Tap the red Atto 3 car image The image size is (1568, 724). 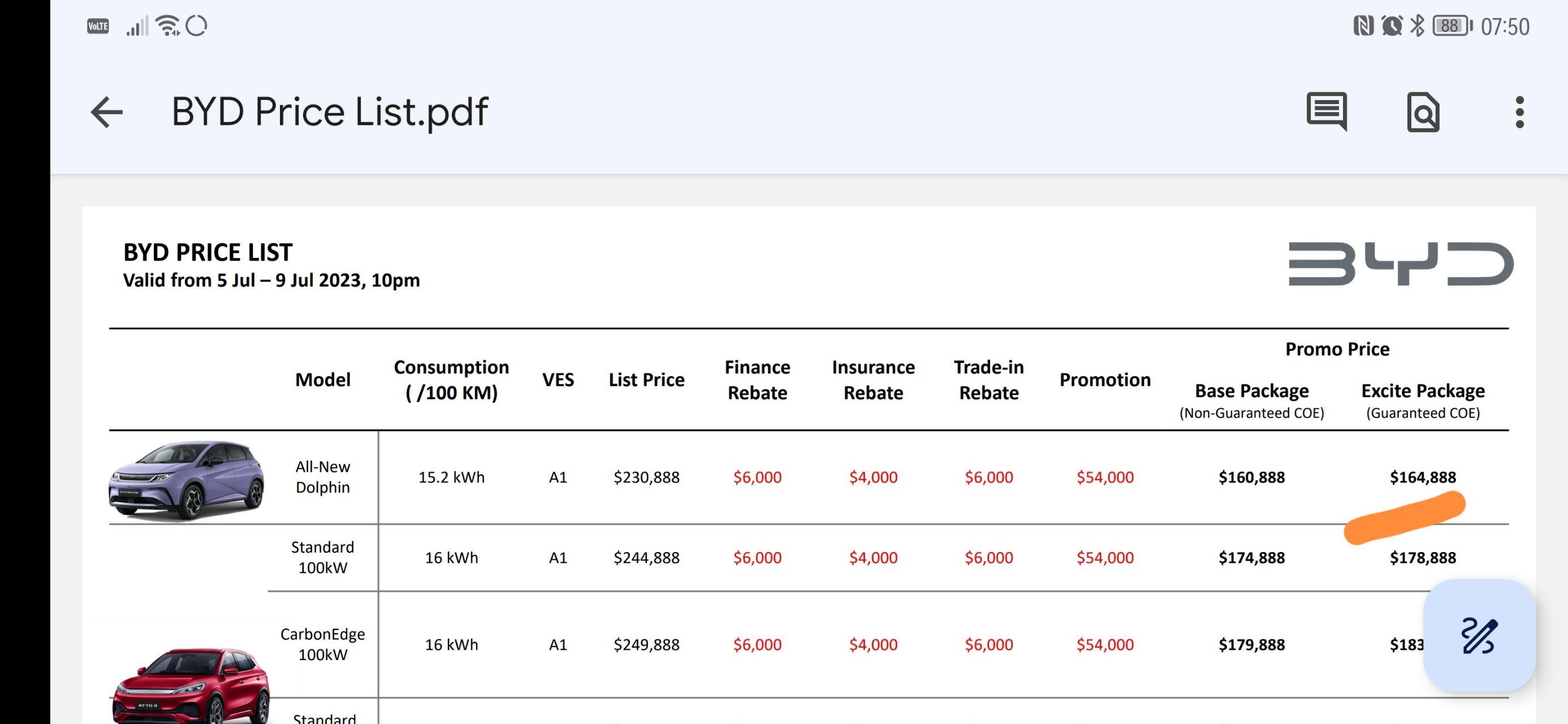click(x=191, y=686)
